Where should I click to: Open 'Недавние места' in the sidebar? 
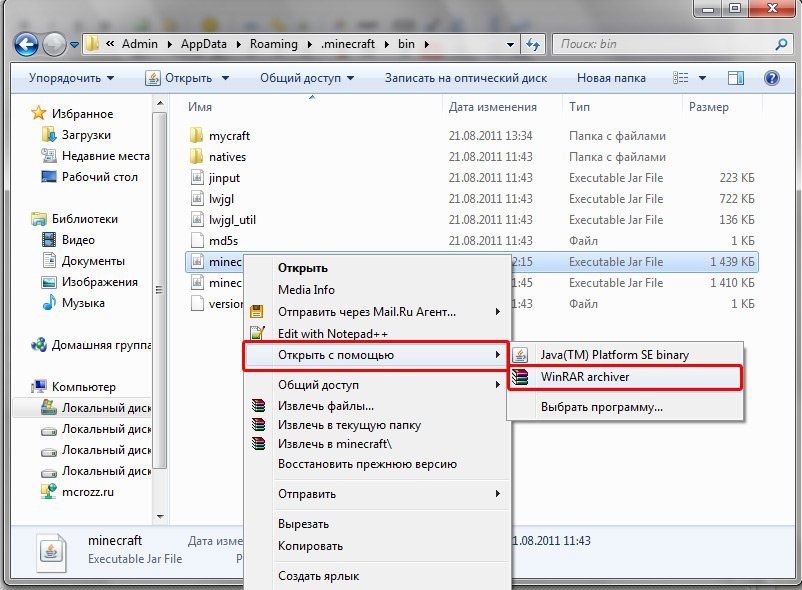coord(95,156)
